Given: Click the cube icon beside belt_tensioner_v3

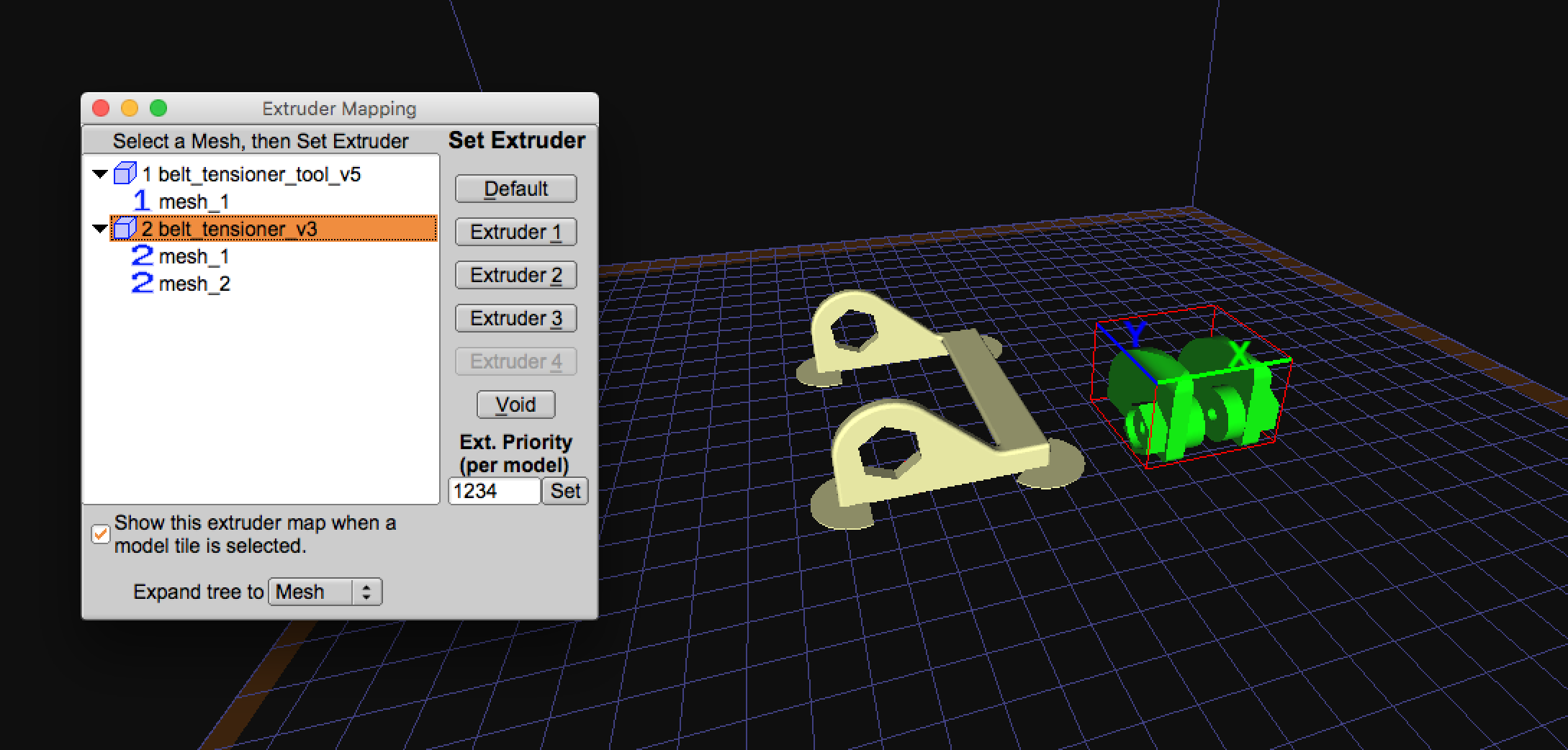Looking at the screenshot, I should click(x=125, y=229).
